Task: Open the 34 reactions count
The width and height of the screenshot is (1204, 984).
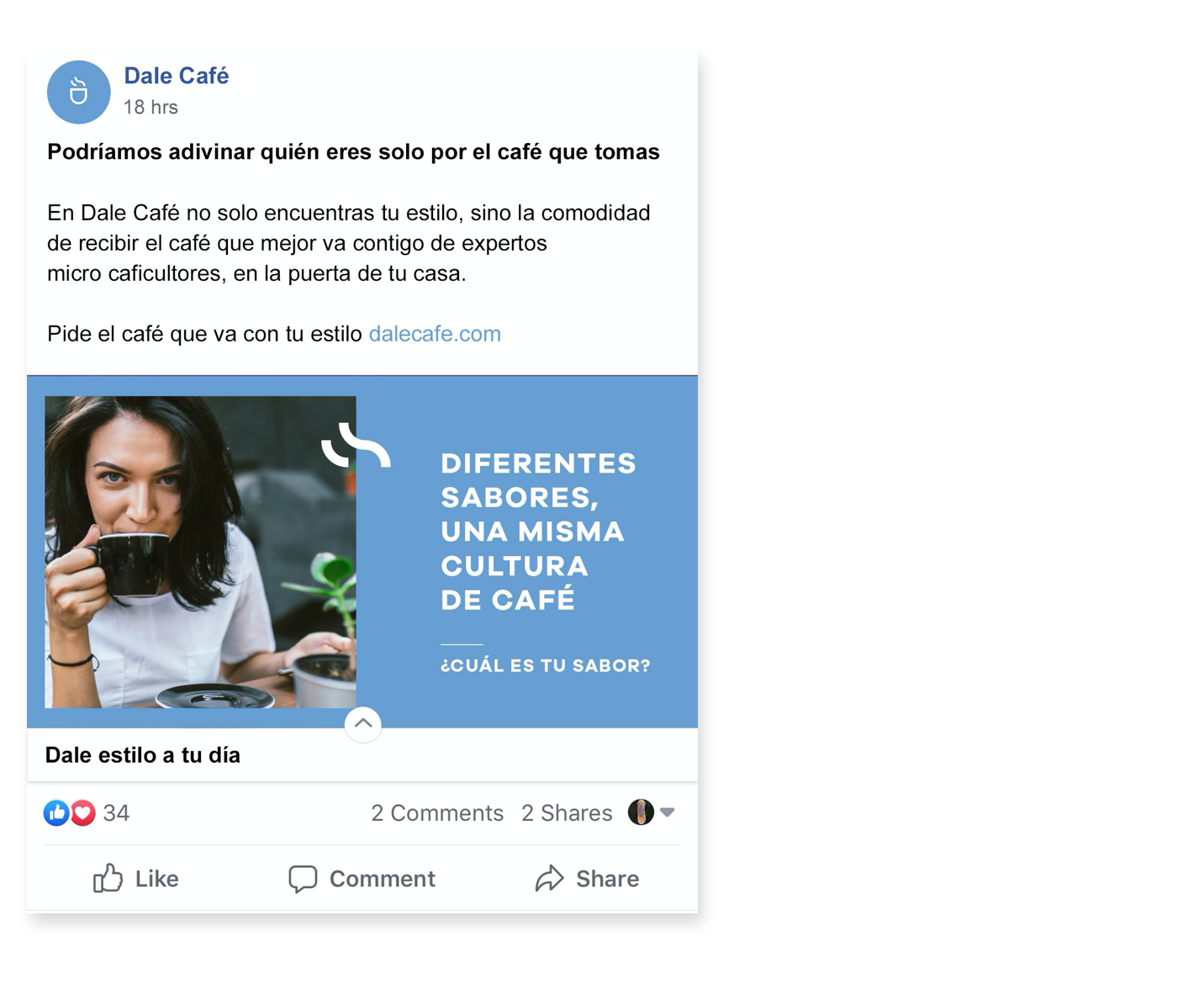Action: point(116,812)
